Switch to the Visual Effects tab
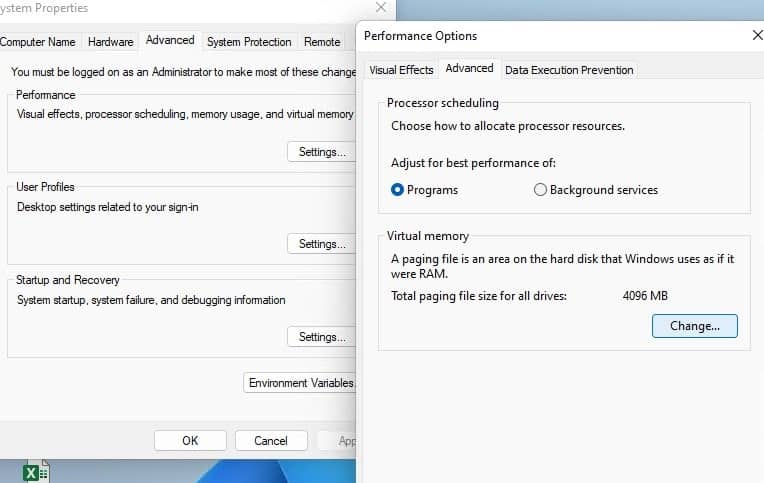Screen dimensions: 764x483 (x=401, y=70)
